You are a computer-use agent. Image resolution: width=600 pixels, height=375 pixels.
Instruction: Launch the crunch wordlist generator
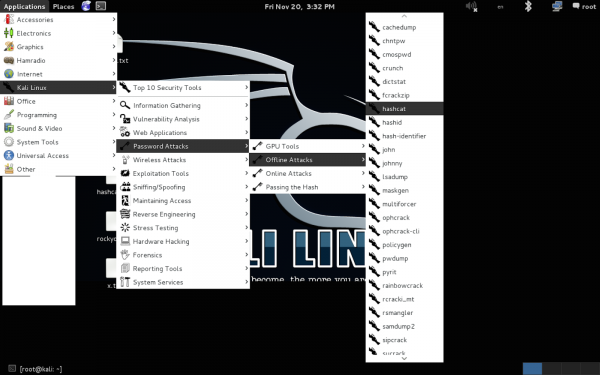(x=404, y=68)
